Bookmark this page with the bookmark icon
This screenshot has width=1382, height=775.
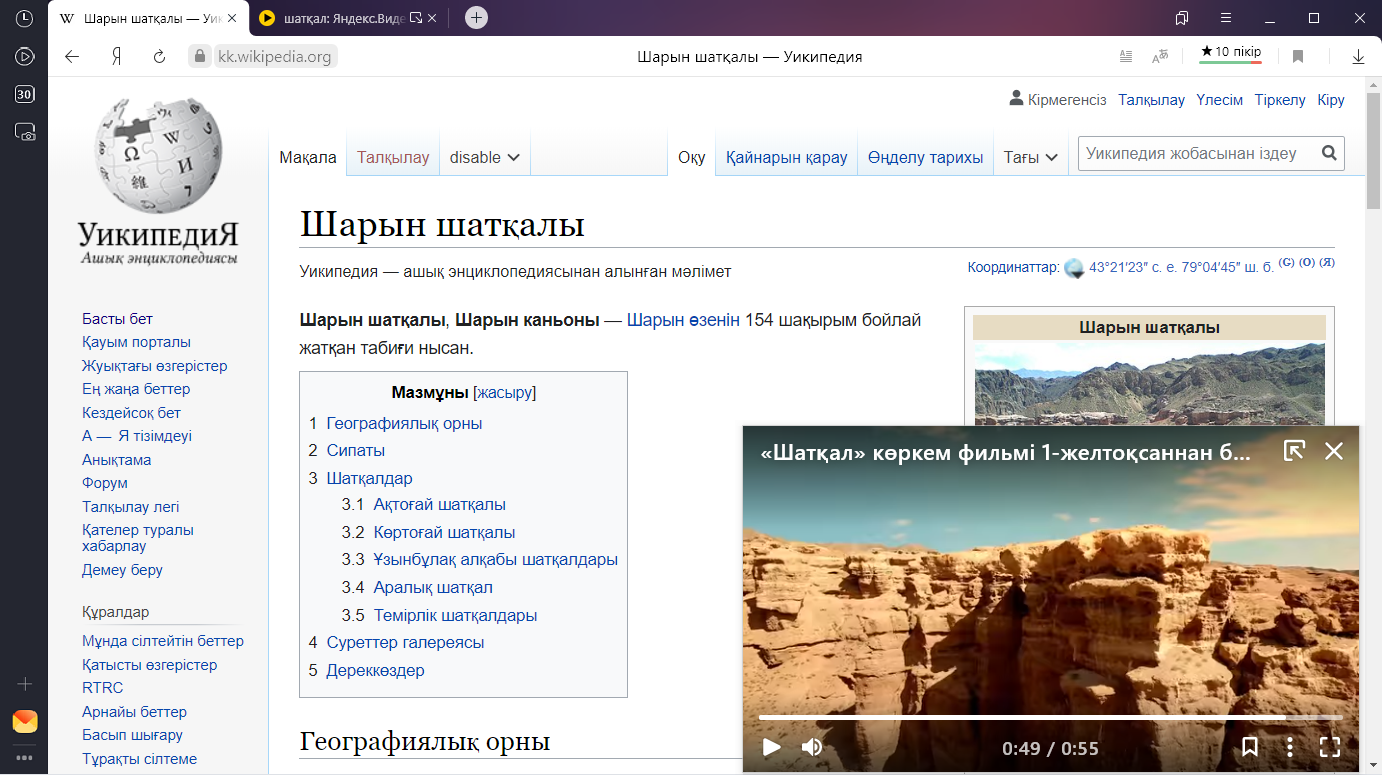(x=1298, y=57)
